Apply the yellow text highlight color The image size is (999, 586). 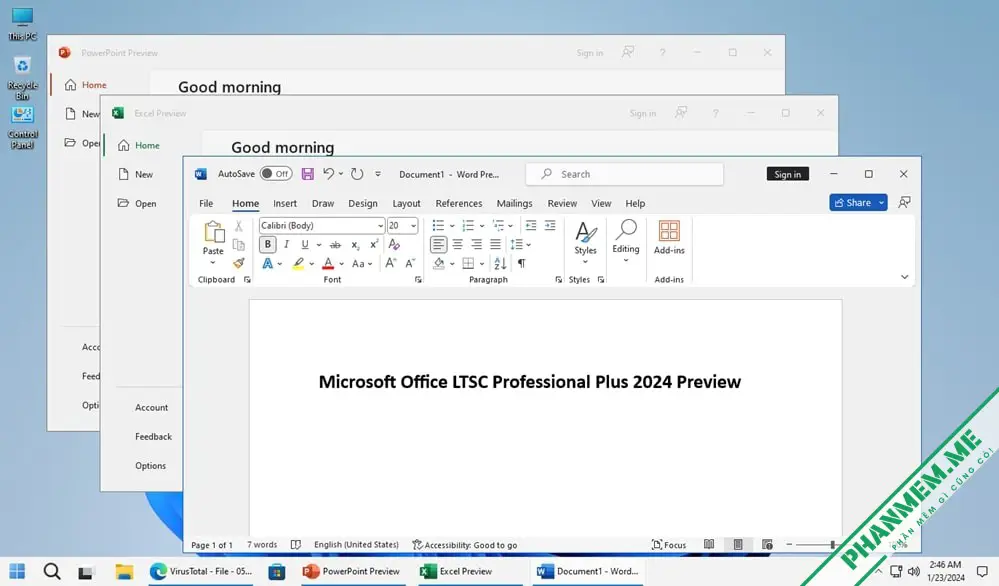tap(298, 263)
